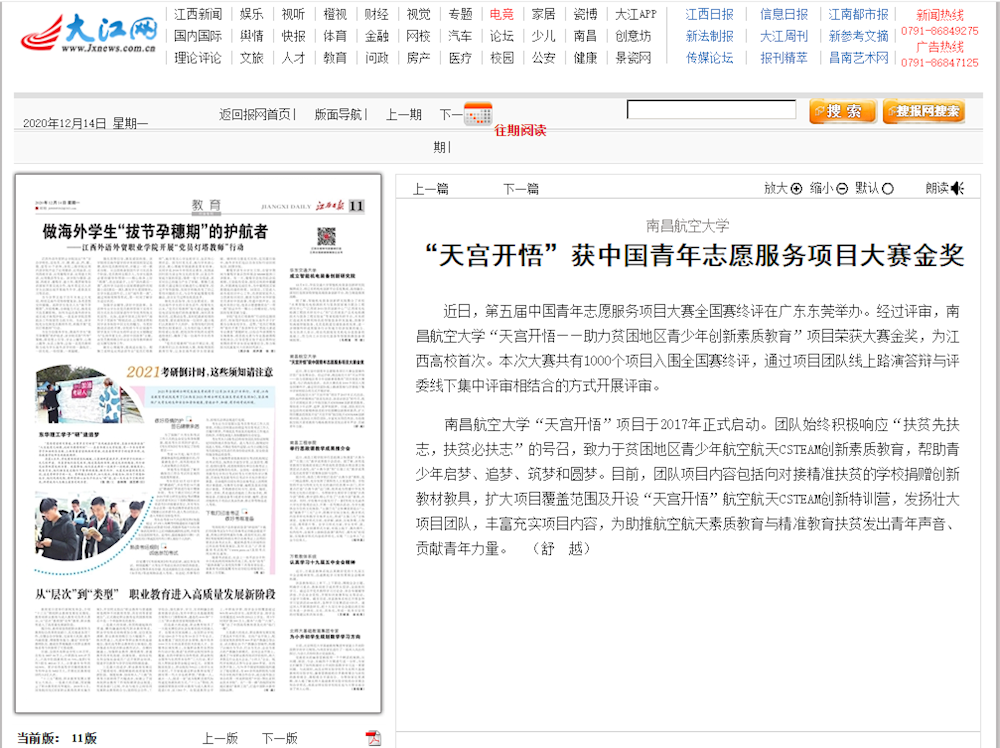Click headline 做海外学生拔节孕穗期的护航者 on page thumbnail
Viewport: 1000px width, 748px height.
coord(154,231)
